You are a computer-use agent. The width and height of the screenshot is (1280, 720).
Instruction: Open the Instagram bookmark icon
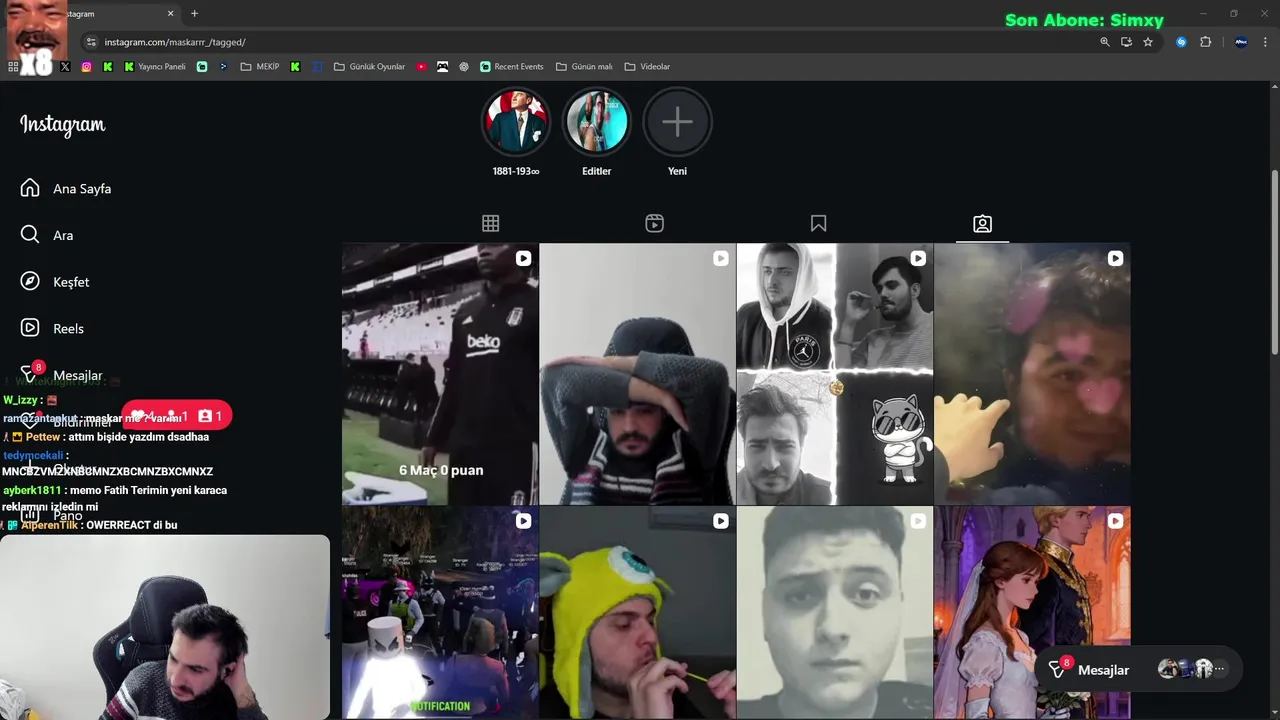point(86,67)
